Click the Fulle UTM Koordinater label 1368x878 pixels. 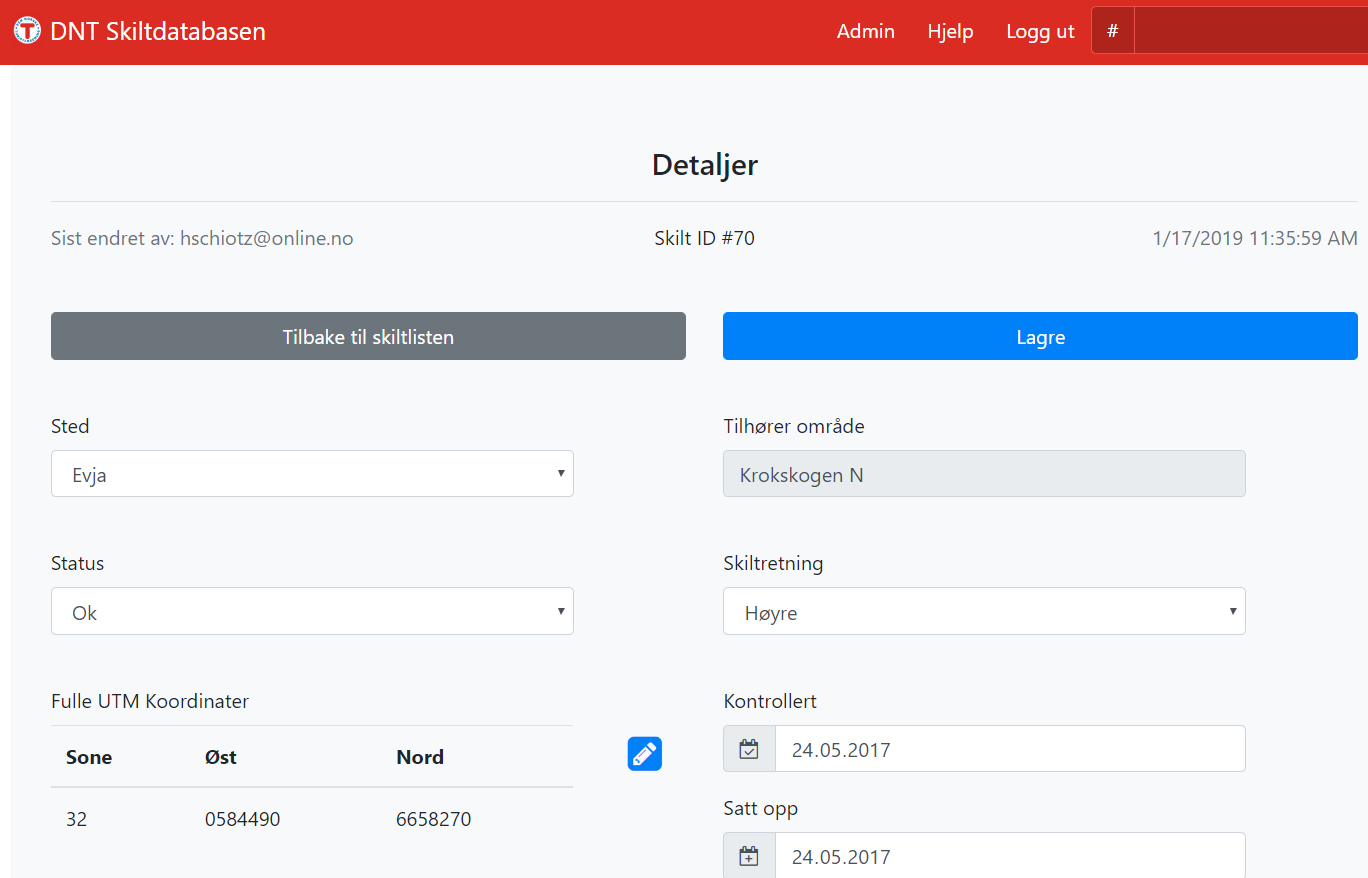tap(150, 701)
